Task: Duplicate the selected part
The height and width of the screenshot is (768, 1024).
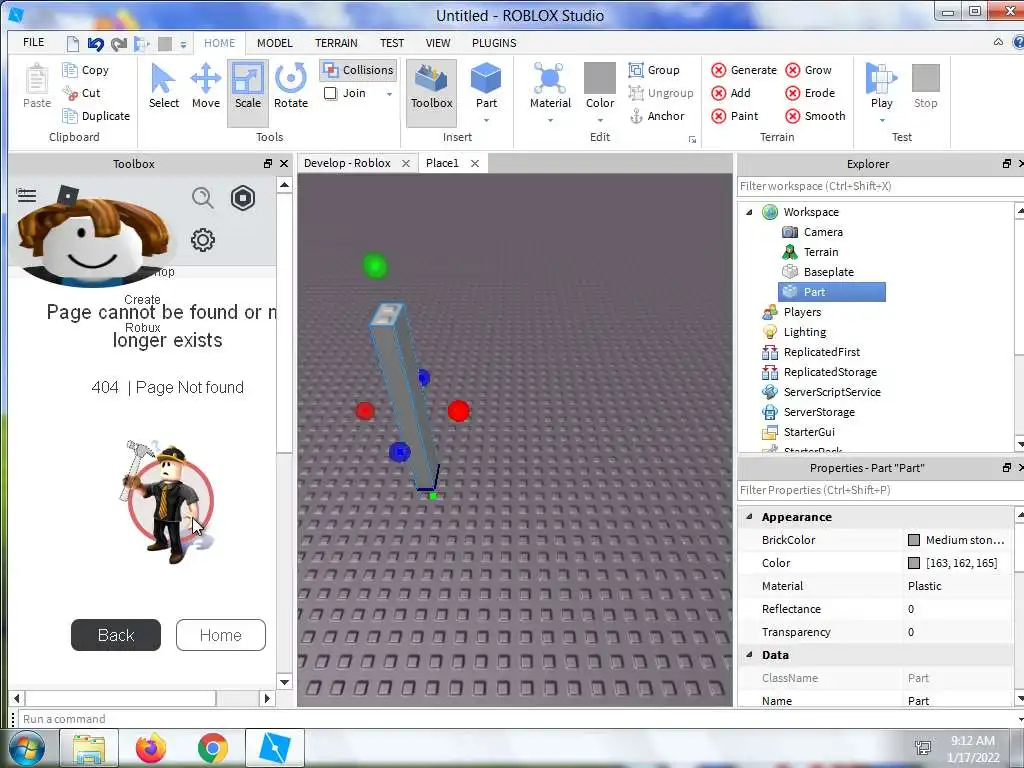Action: (96, 116)
